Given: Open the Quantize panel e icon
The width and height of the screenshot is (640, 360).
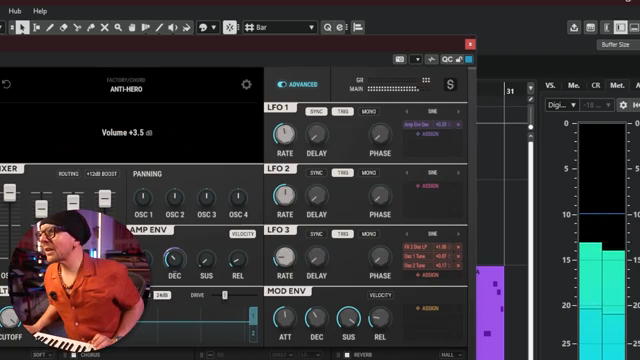Looking at the screenshot, I should (340, 27).
